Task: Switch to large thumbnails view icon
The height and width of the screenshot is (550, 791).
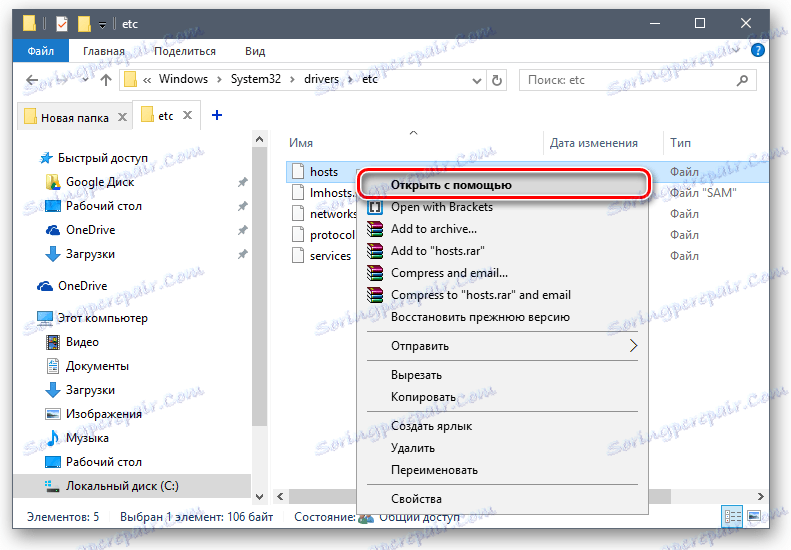Action: click(754, 517)
